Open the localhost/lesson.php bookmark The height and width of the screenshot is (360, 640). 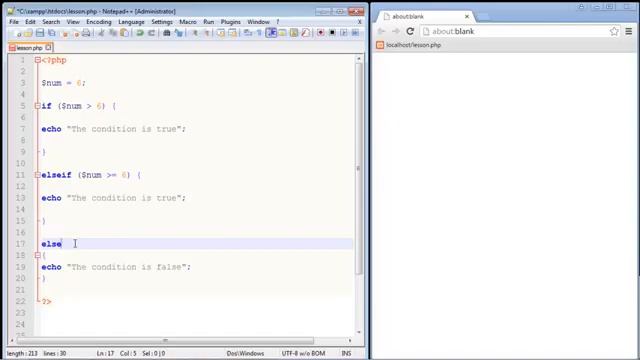click(409, 45)
